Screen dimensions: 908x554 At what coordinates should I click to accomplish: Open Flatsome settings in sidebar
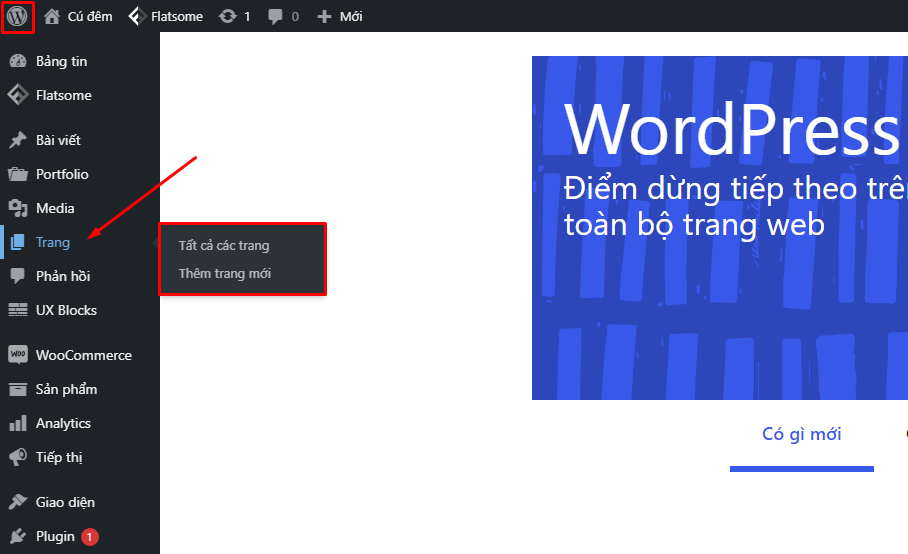(64, 95)
